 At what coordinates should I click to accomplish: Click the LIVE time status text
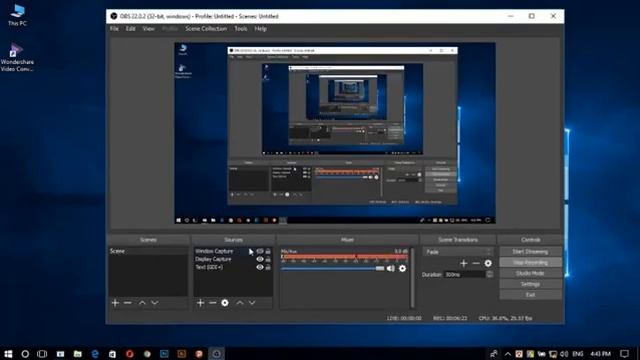point(404,318)
